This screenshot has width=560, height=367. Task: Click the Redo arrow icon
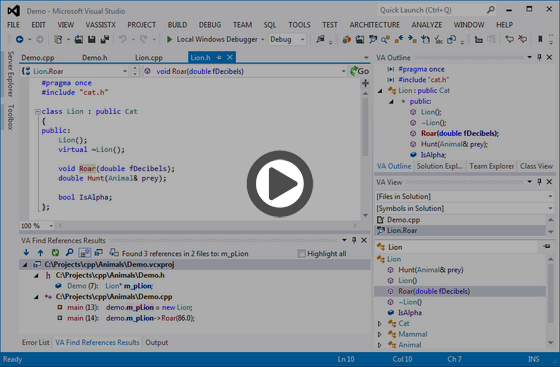coord(144,39)
